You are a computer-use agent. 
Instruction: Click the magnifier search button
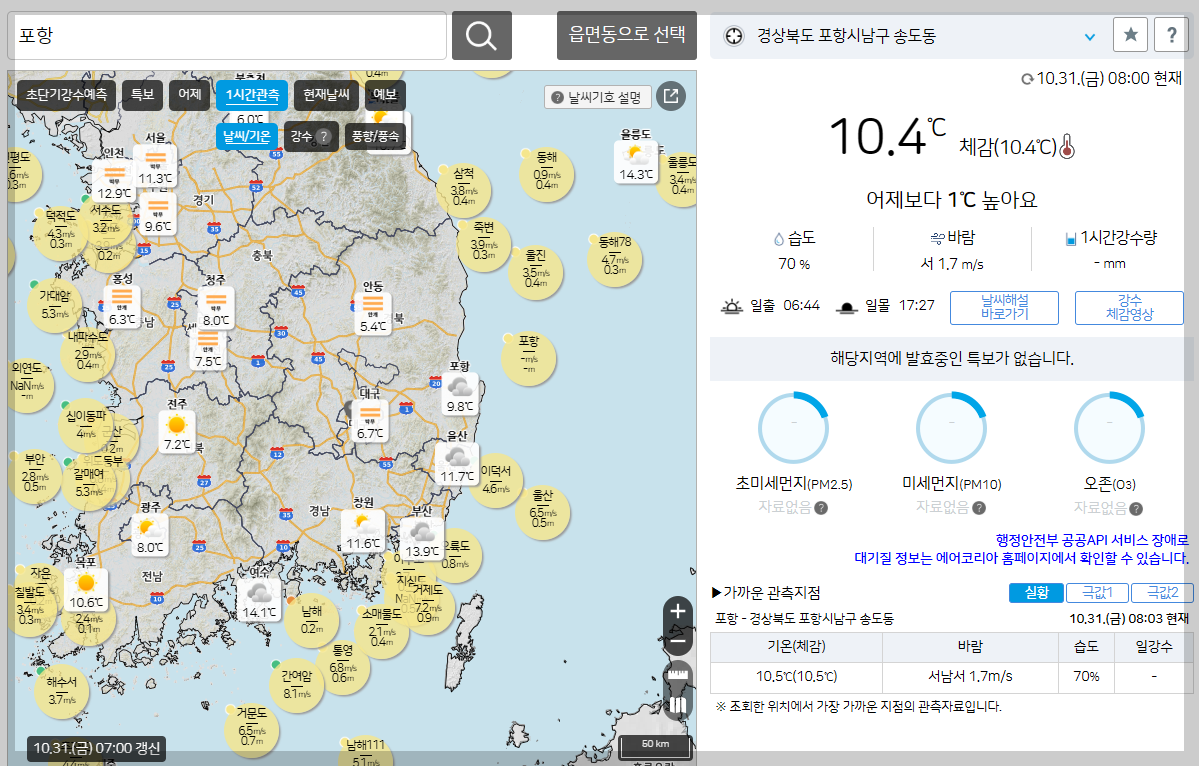coord(482,35)
